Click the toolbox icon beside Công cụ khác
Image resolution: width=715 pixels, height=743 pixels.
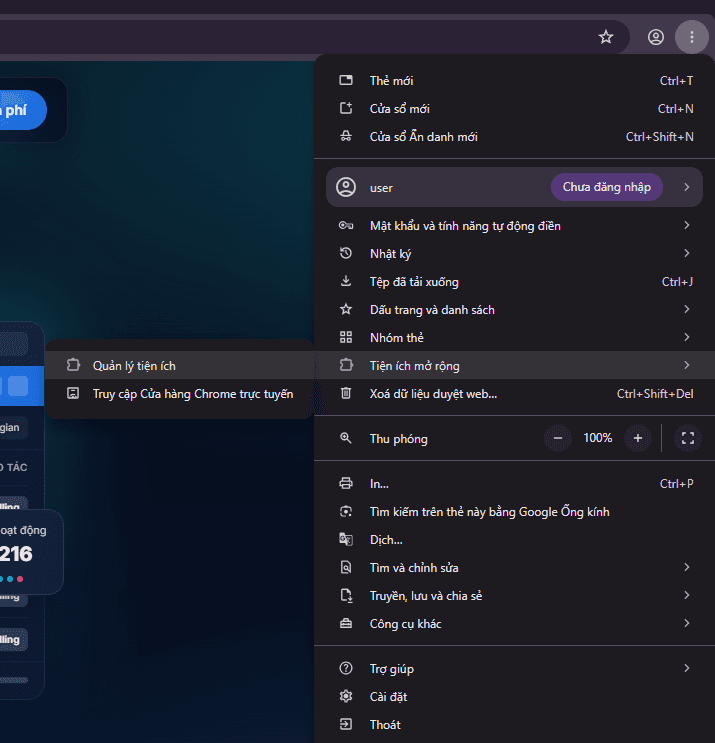[346, 623]
